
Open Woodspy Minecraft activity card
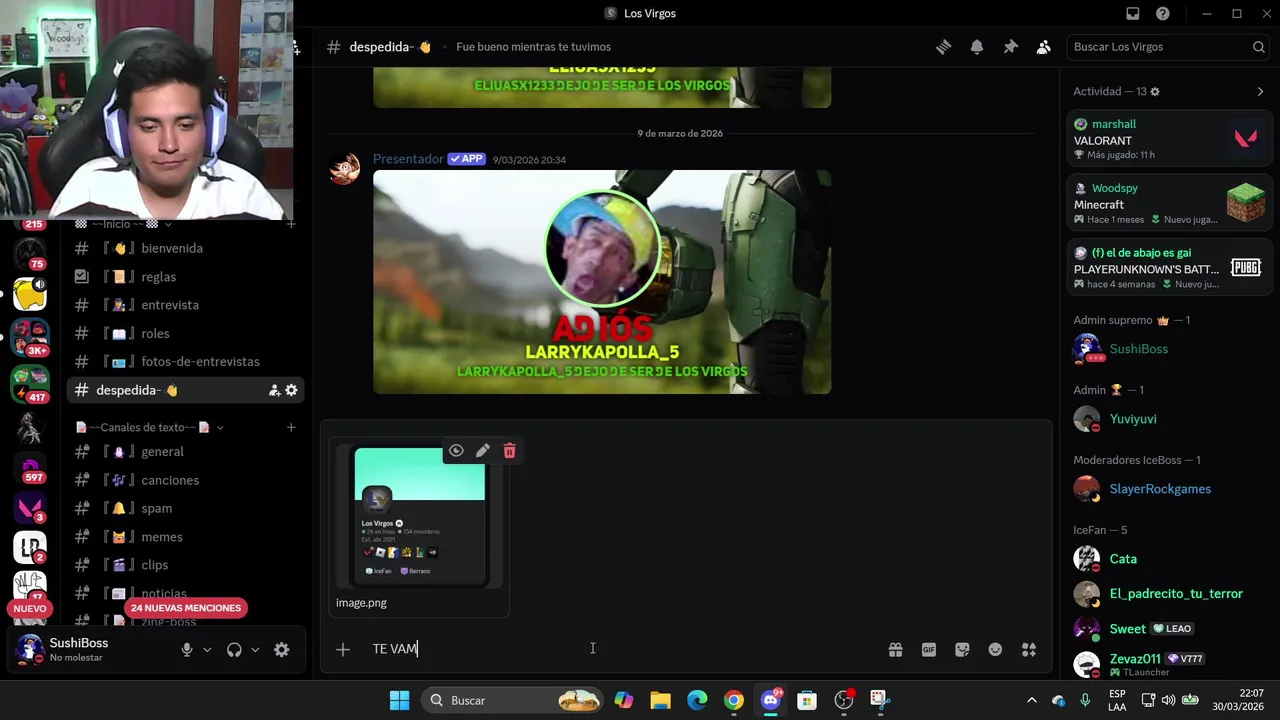[1168, 203]
